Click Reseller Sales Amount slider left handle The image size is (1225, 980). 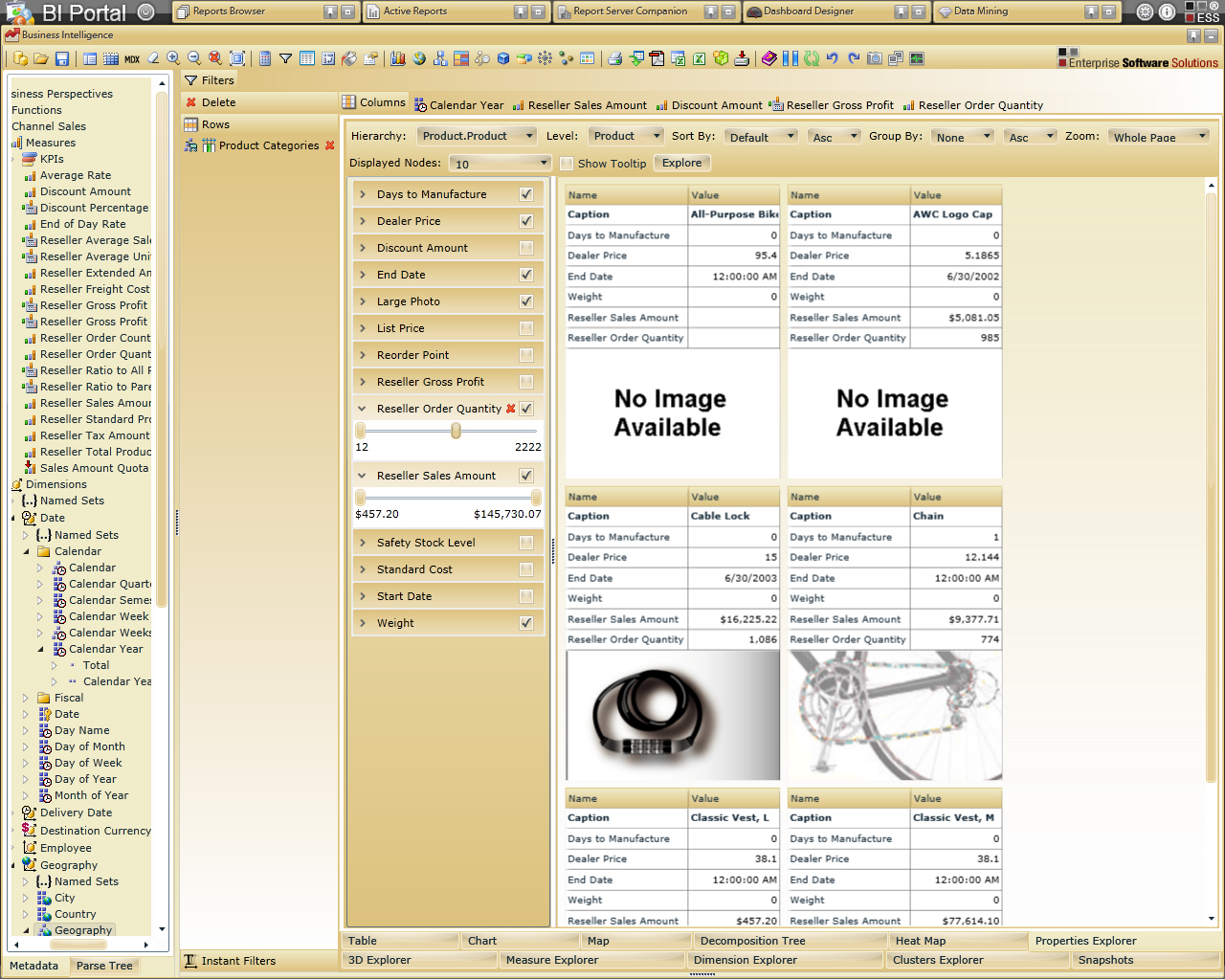click(x=360, y=498)
